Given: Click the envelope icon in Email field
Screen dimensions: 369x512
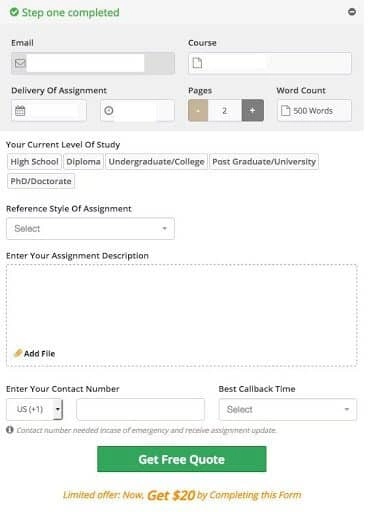Looking at the screenshot, I should 20,63.
